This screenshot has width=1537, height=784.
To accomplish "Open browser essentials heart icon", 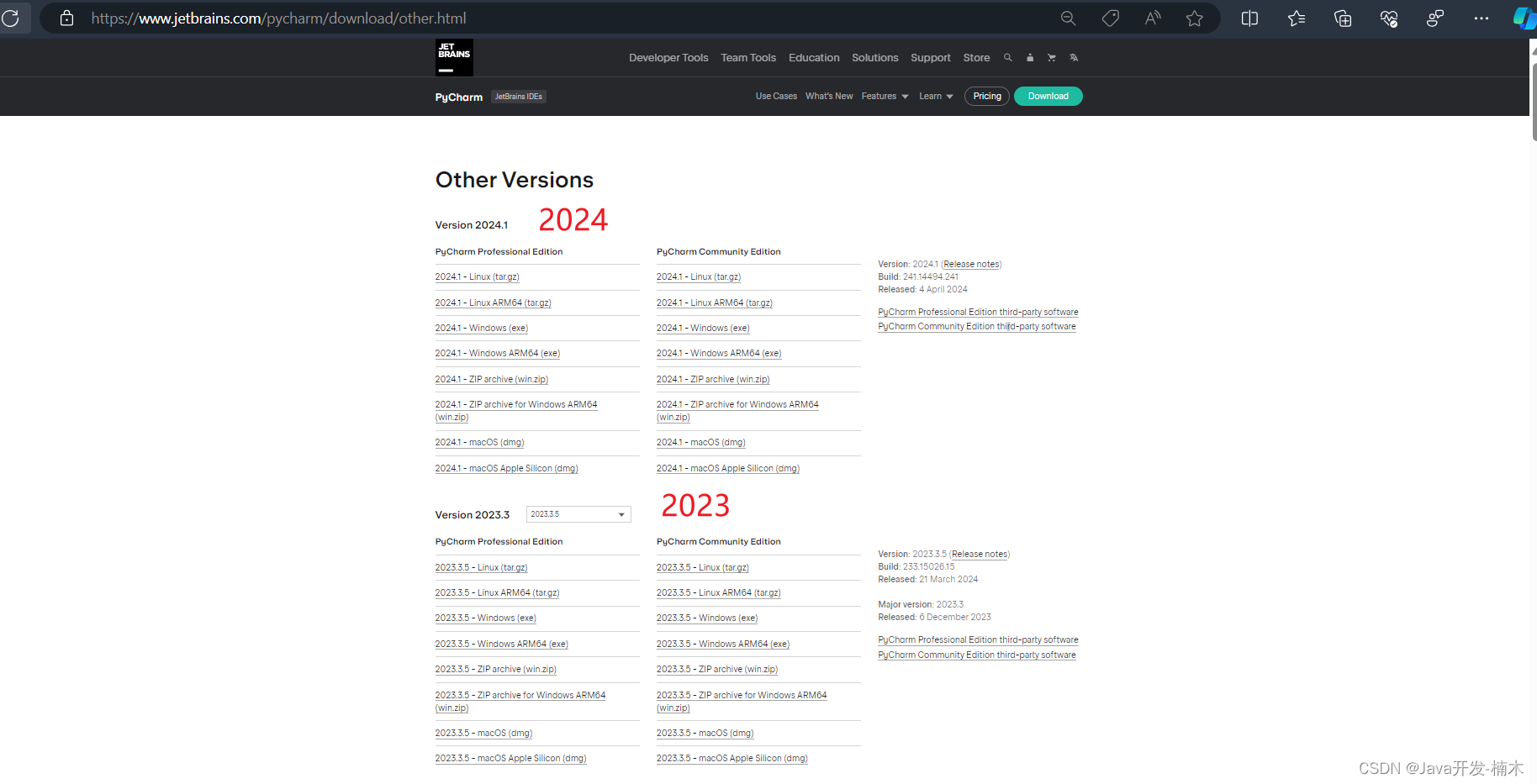I will (x=1389, y=18).
